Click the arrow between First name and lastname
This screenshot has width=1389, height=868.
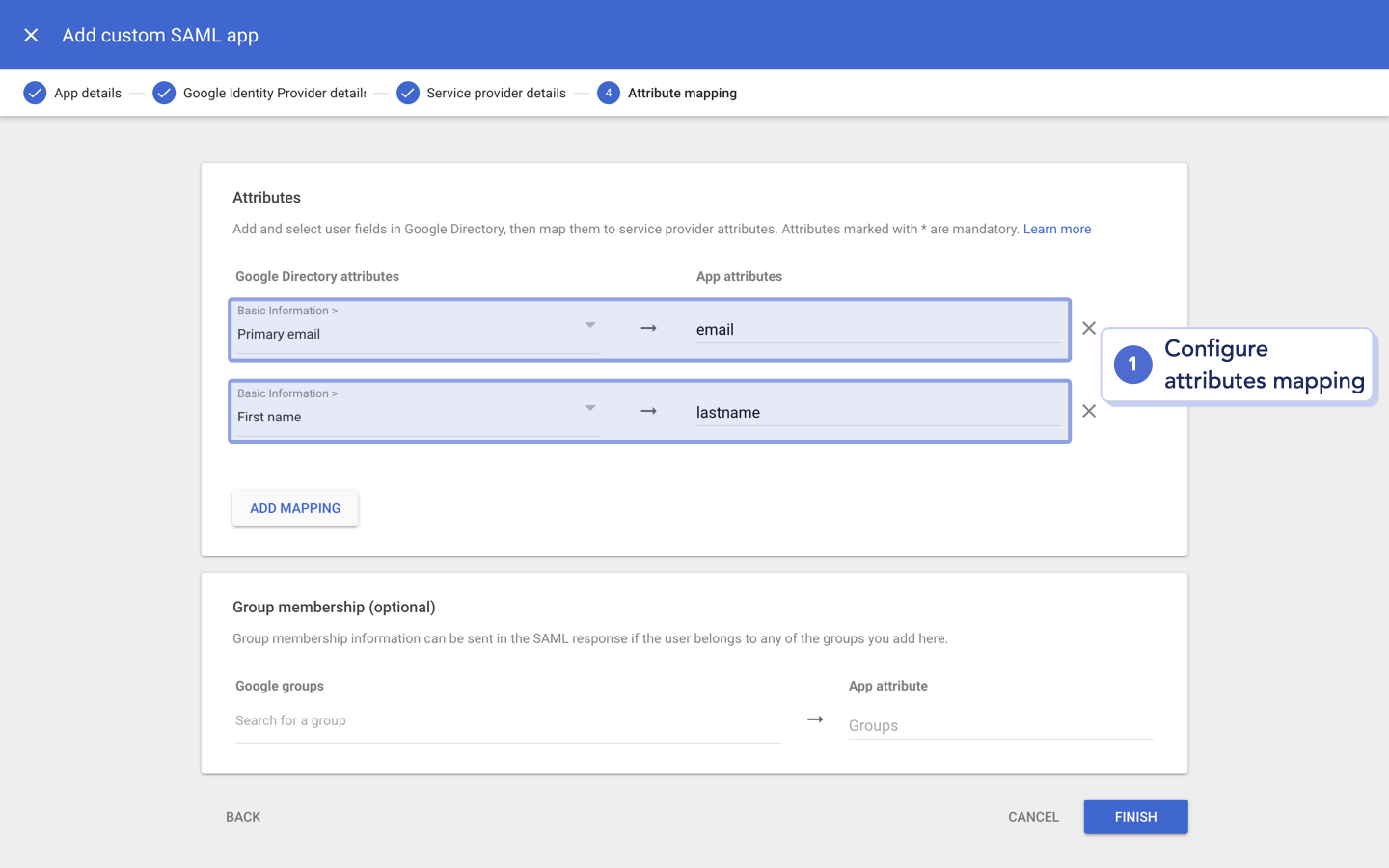pyautogui.click(x=647, y=410)
